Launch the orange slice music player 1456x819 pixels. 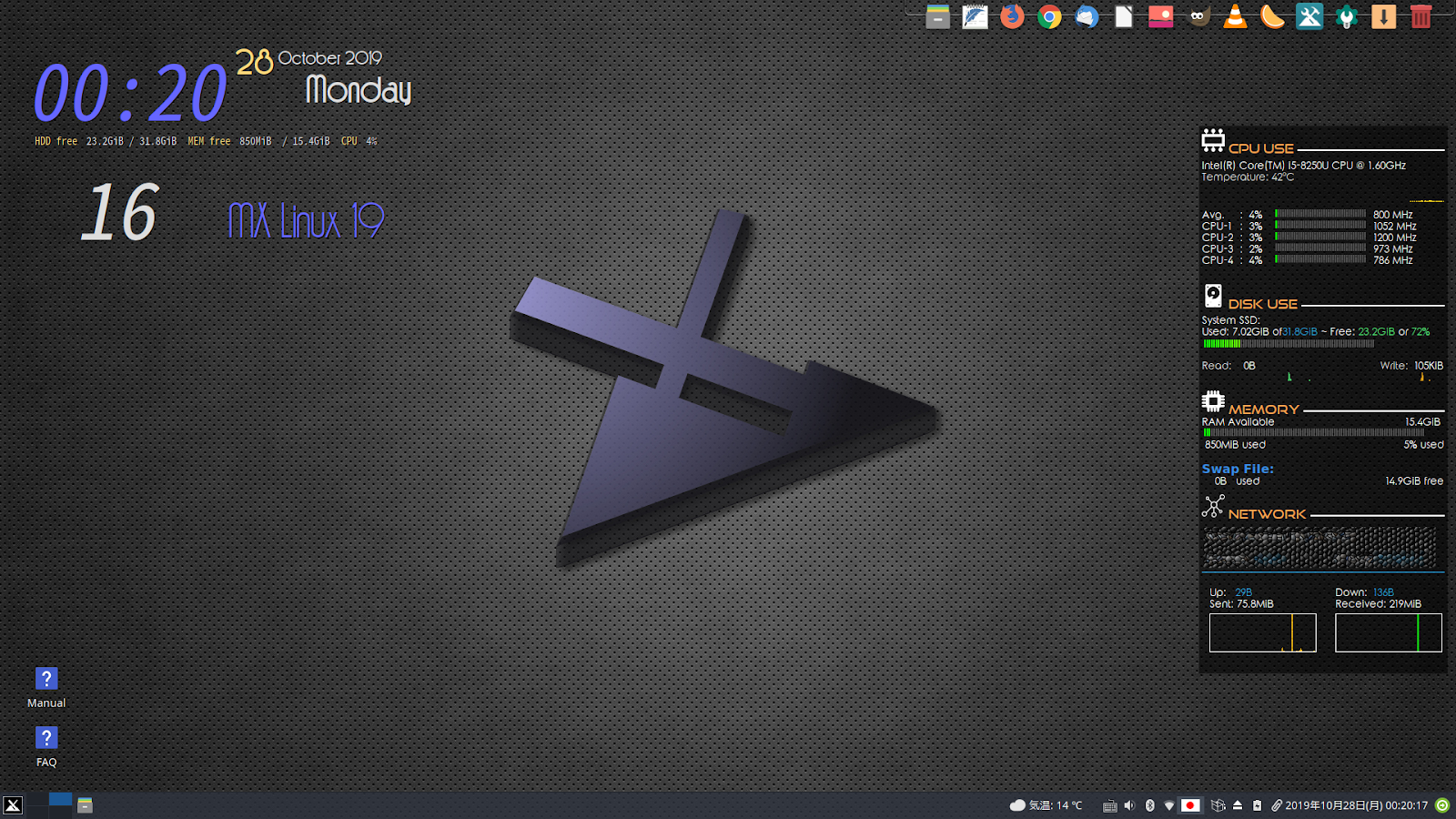(x=1272, y=16)
